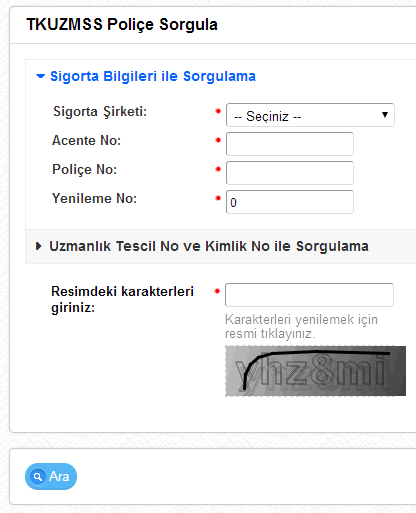The height and width of the screenshot is (513, 416).
Task: Open the Sigorta Şirketi dropdown list
Action: coord(310,115)
